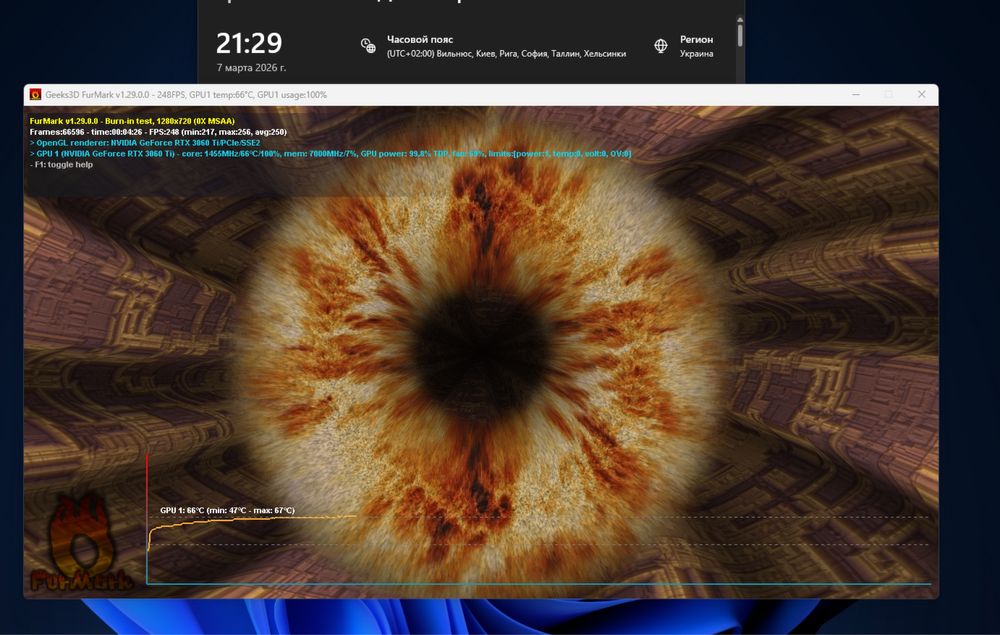This screenshot has height=635, width=1000.
Task: Click the region globe icon in settings window
Action: (661, 45)
